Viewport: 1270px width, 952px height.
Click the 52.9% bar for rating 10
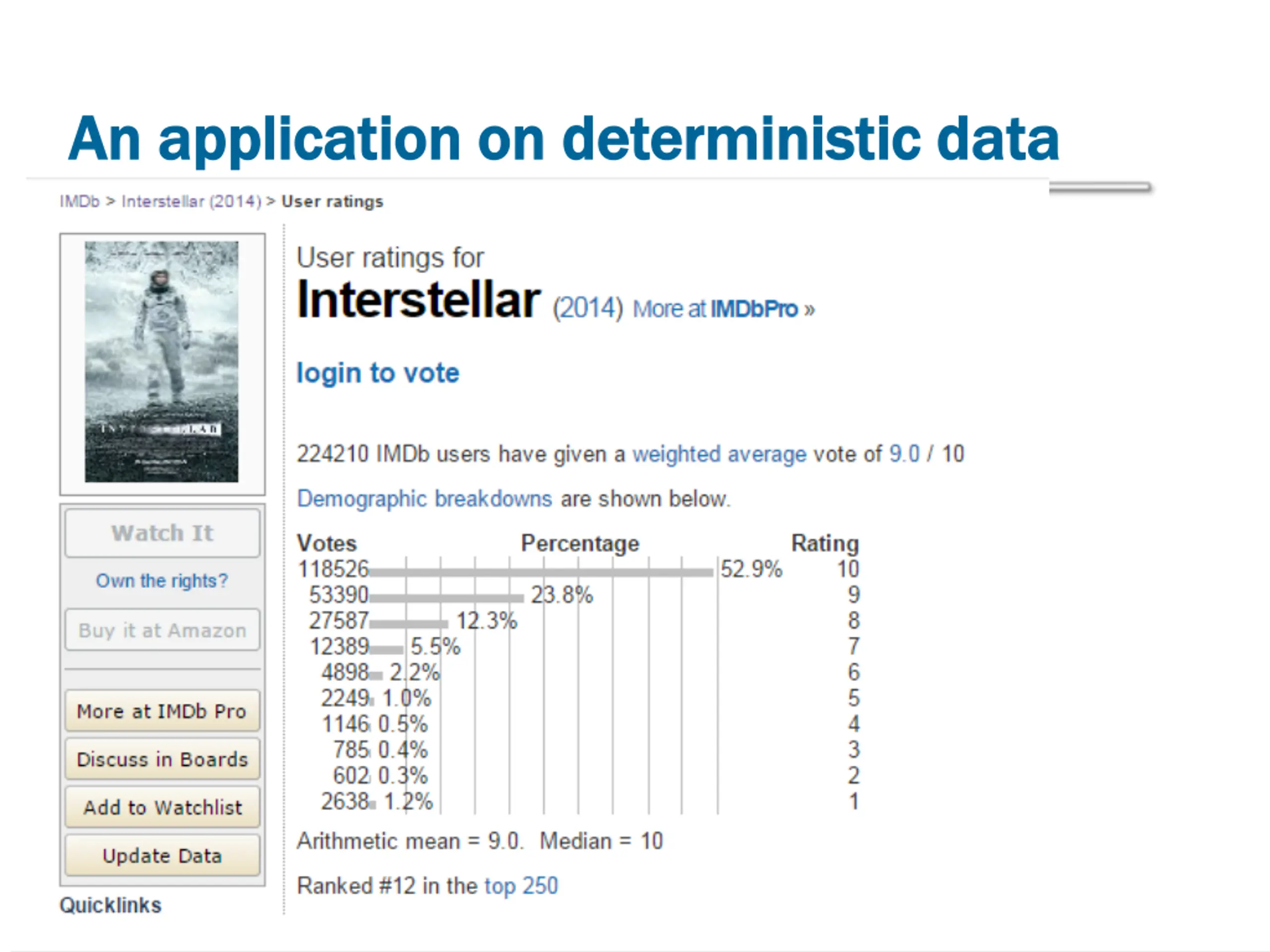tap(541, 572)
